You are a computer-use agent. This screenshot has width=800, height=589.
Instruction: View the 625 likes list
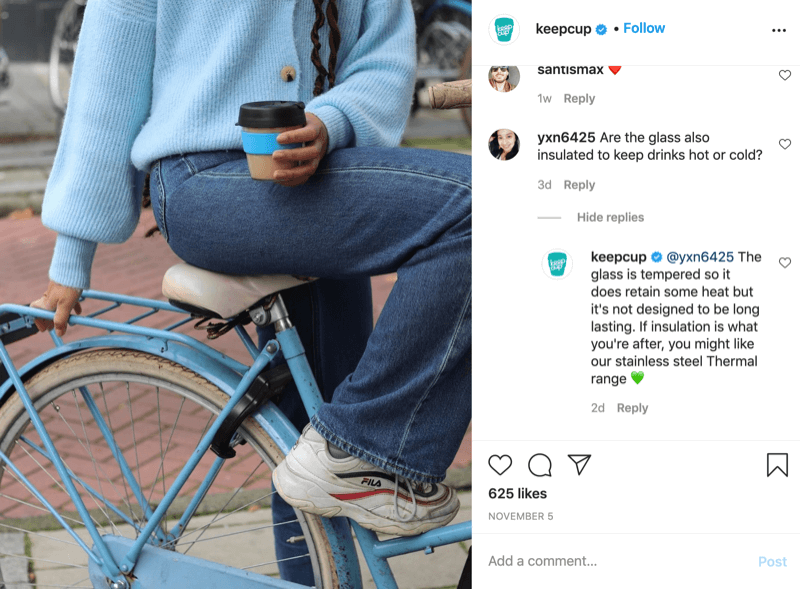(517, 494)
